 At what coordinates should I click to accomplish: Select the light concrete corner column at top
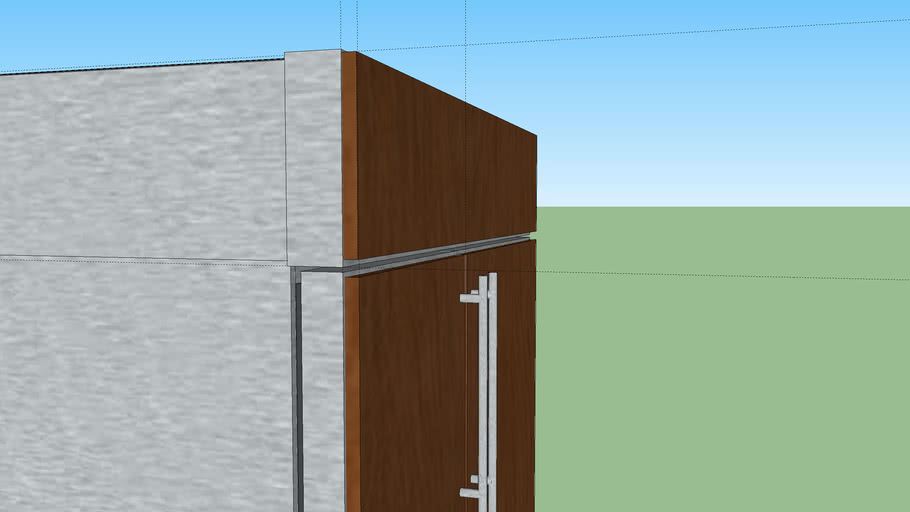tap(314, 150)
